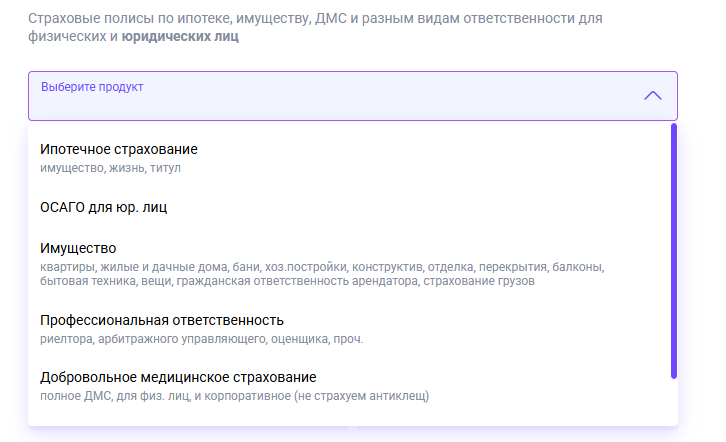
Task: Select 'Профессиональная ответственность' option
Action: coord(162,320)
